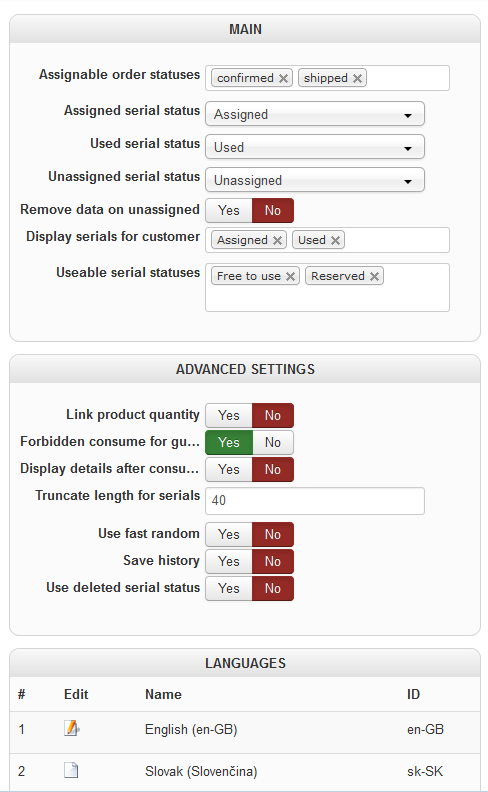Viewport: 488px width, 792px height.
Task: Set Use deleted serial status to Yes
Action: point(229,588)
